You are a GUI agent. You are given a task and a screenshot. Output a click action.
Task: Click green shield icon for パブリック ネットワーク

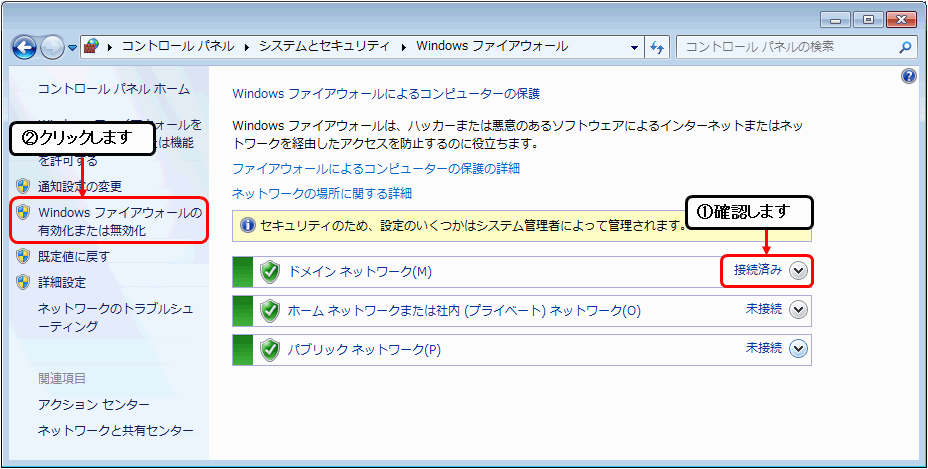pos(270,349)
